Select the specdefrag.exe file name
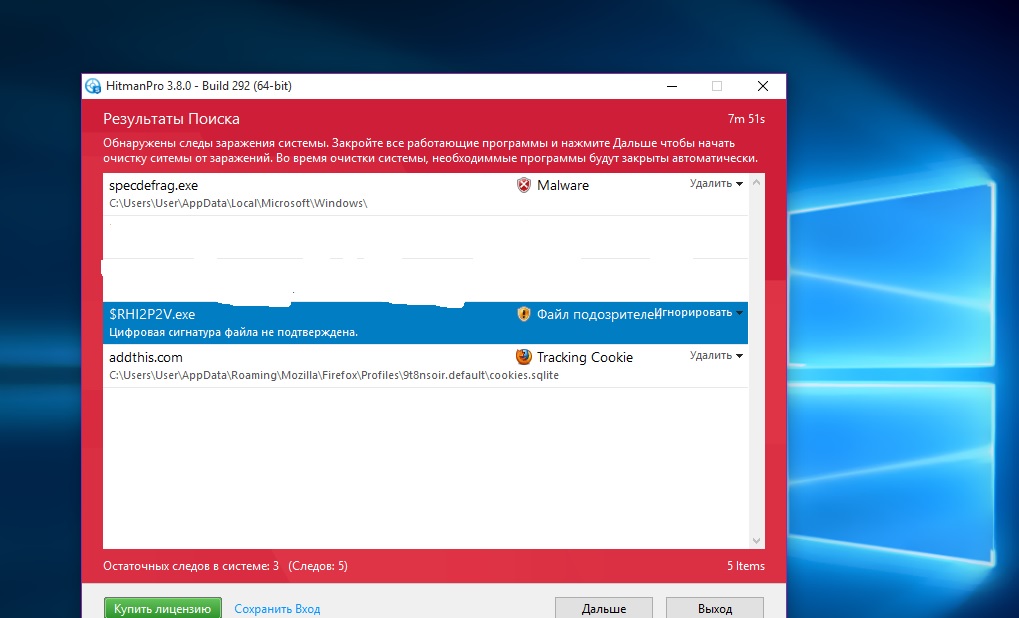Image resolution: width=1019 pixels, height=618 pixels. click(x=153, y=185)
